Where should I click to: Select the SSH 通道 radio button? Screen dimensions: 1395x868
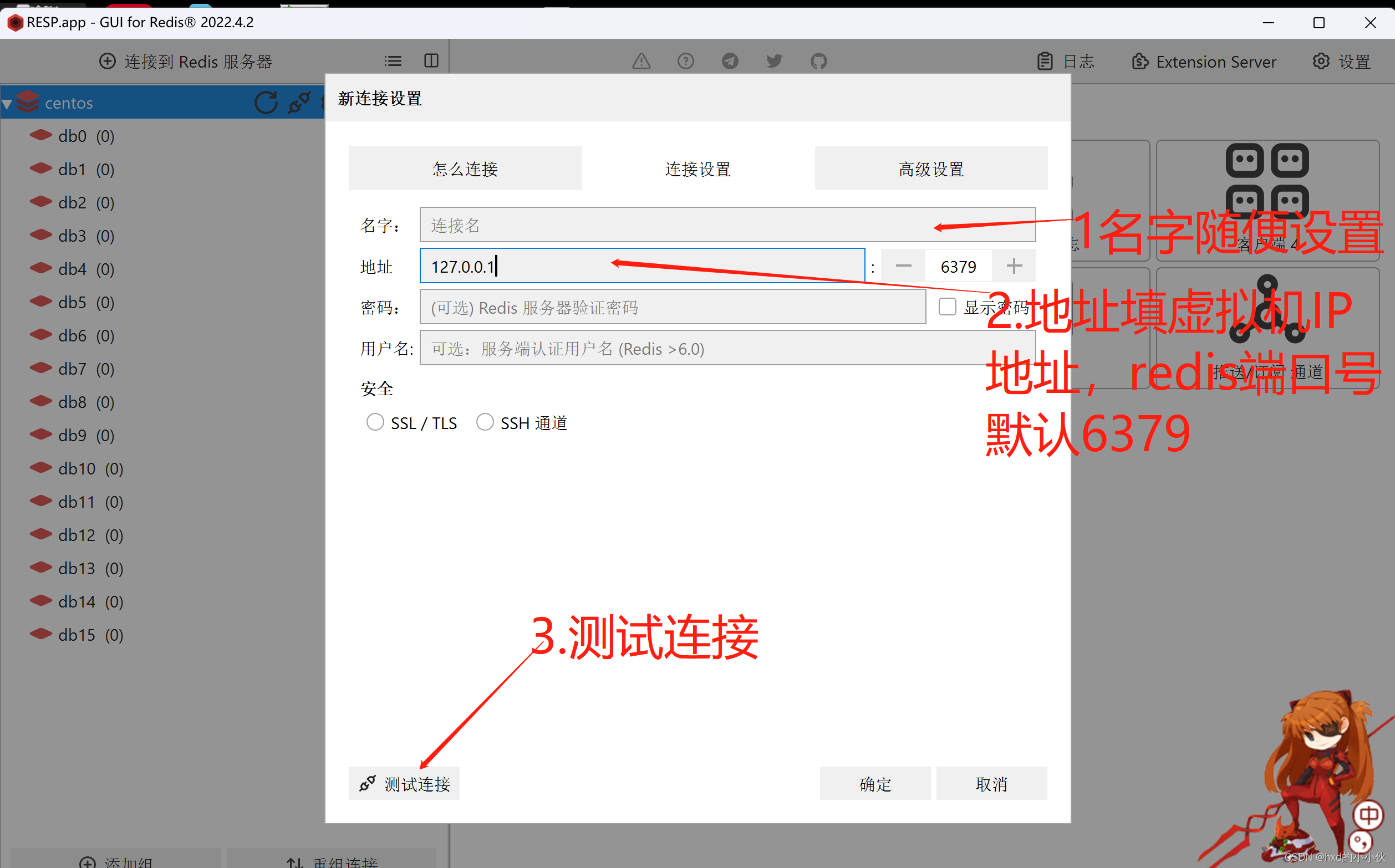tap(485, 422)
